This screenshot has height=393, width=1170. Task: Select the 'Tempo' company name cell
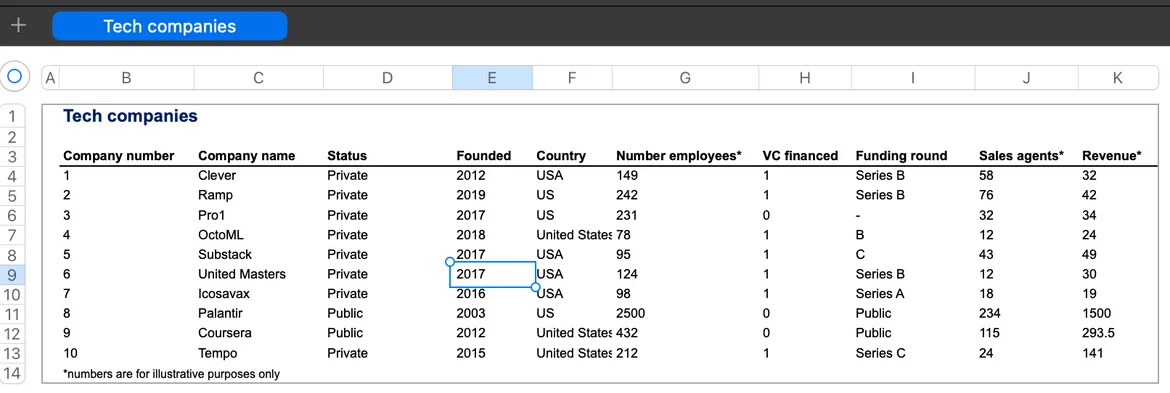217,353
